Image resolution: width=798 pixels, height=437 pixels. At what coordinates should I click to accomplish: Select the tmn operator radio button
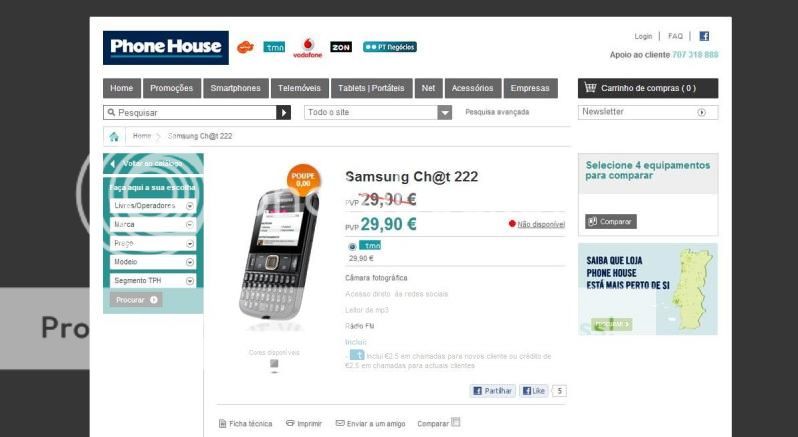pyautogui.click(x=352, y=247)
